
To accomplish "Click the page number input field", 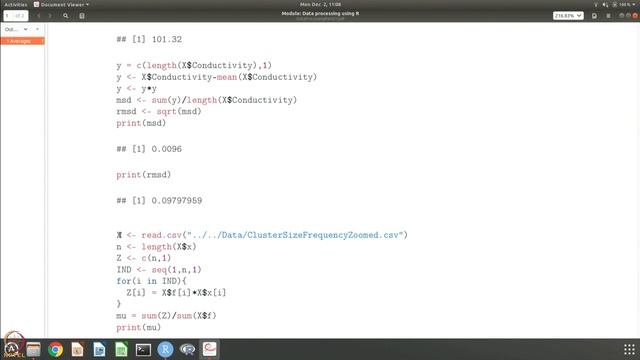I will pyautogui.click(x=16, y=16).
